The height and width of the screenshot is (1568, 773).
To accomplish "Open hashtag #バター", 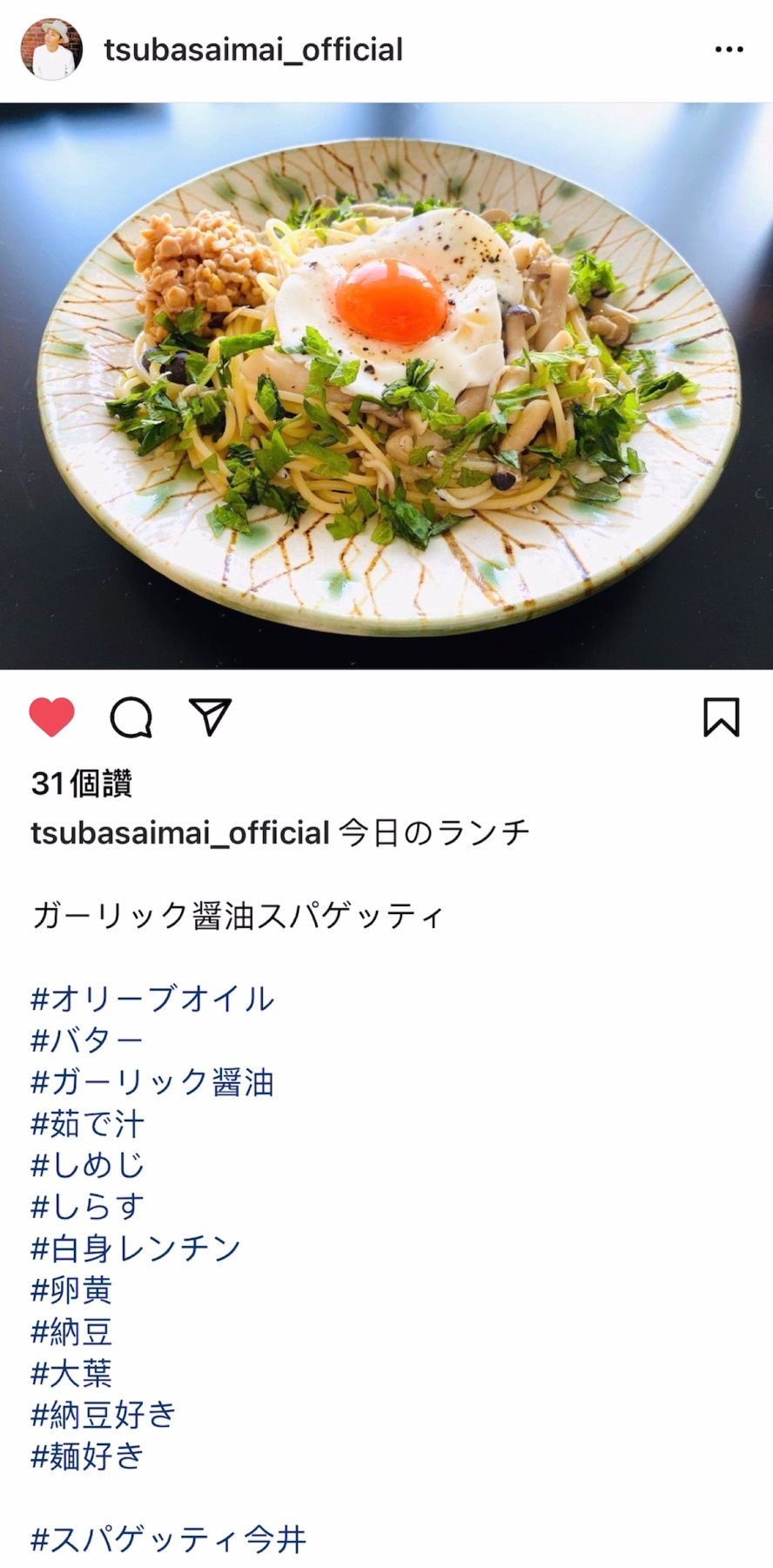I will [x=87, y=1040].
